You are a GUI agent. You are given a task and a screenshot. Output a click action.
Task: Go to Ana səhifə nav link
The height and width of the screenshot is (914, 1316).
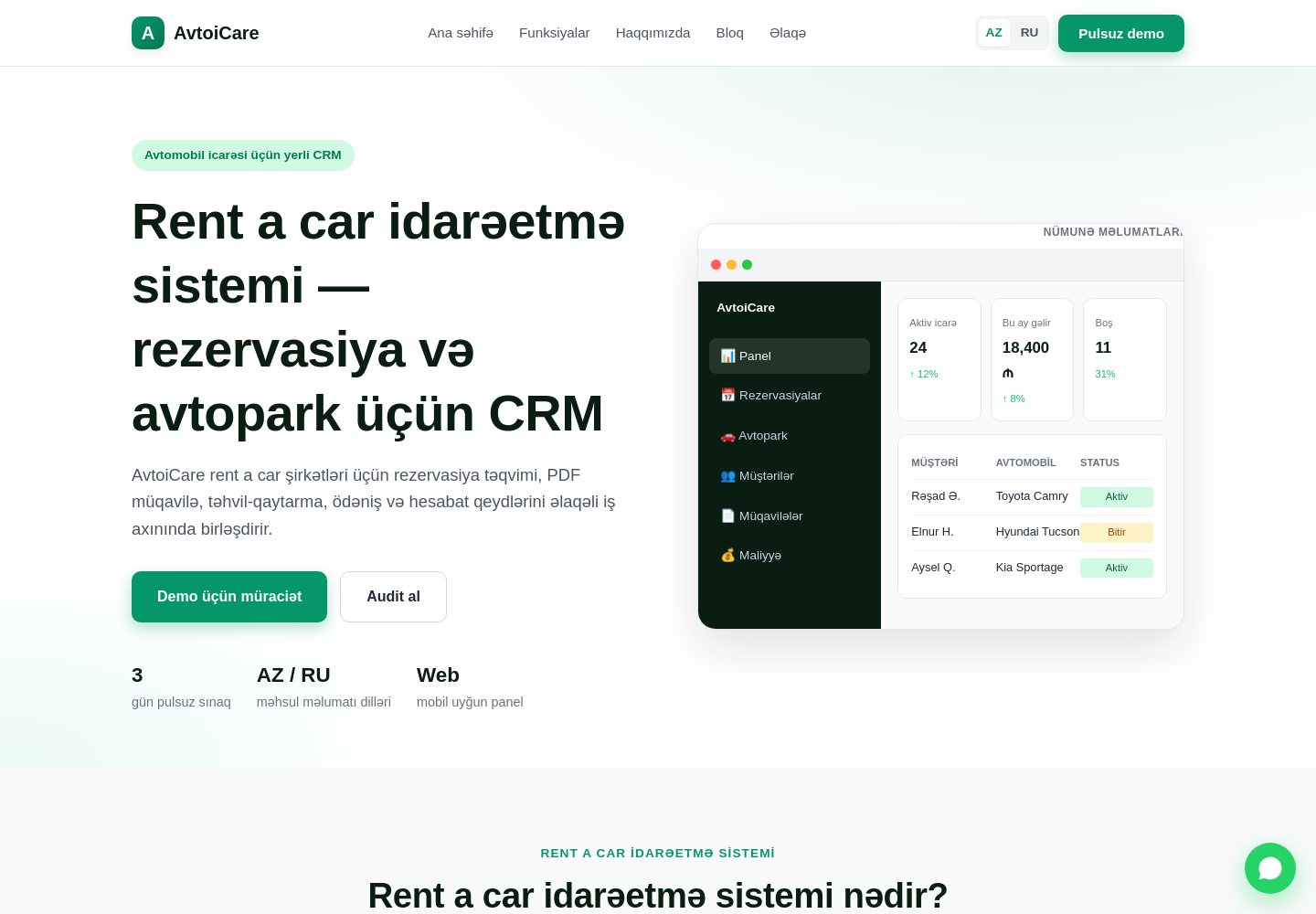(x=461, y=33)
